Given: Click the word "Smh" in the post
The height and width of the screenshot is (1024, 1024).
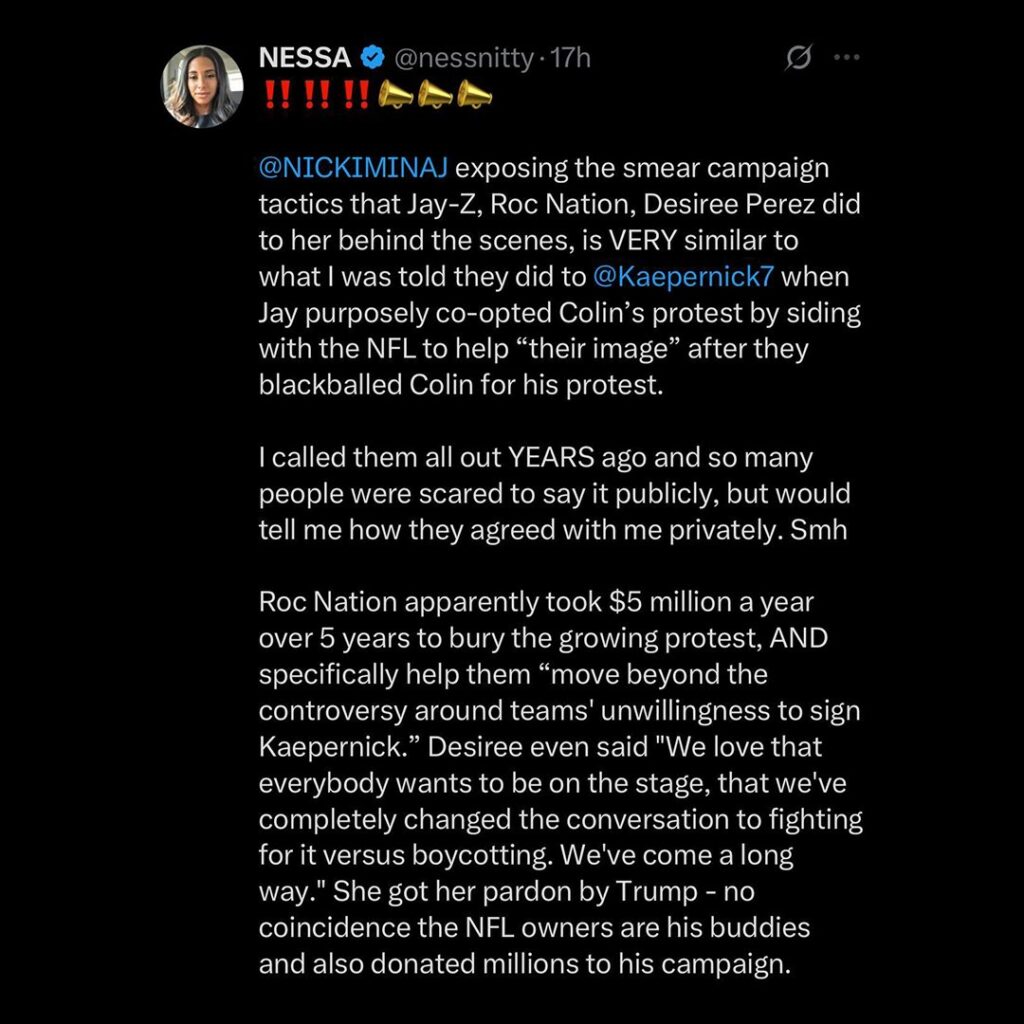Looking at the screenshot, I should (818, 529).
